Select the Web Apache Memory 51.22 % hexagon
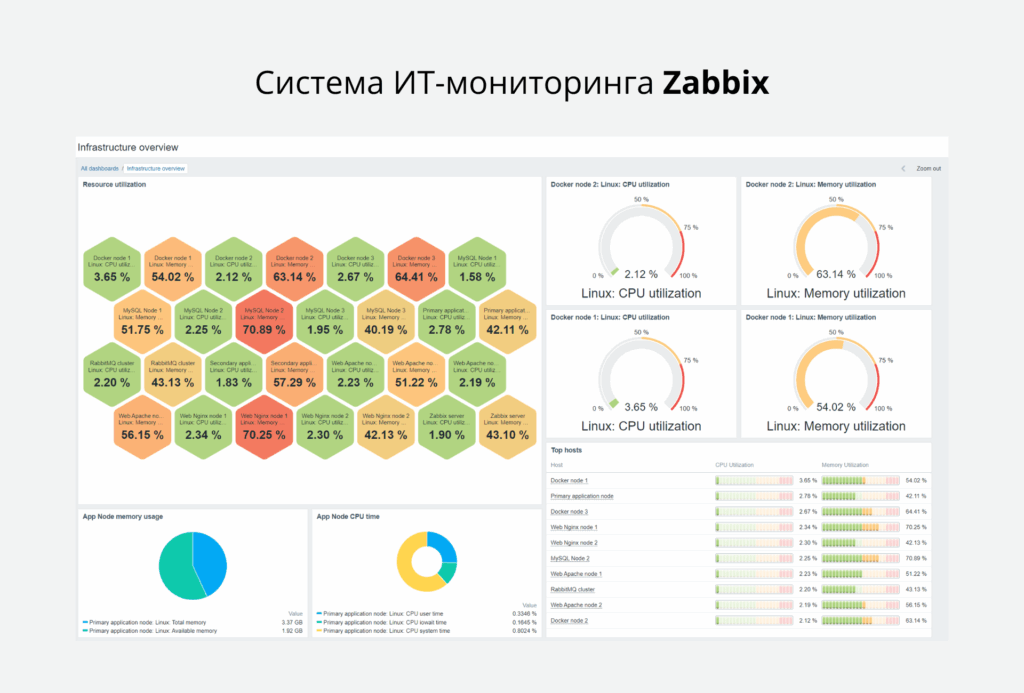The image size is (1024, 693). tap(416, 375)
